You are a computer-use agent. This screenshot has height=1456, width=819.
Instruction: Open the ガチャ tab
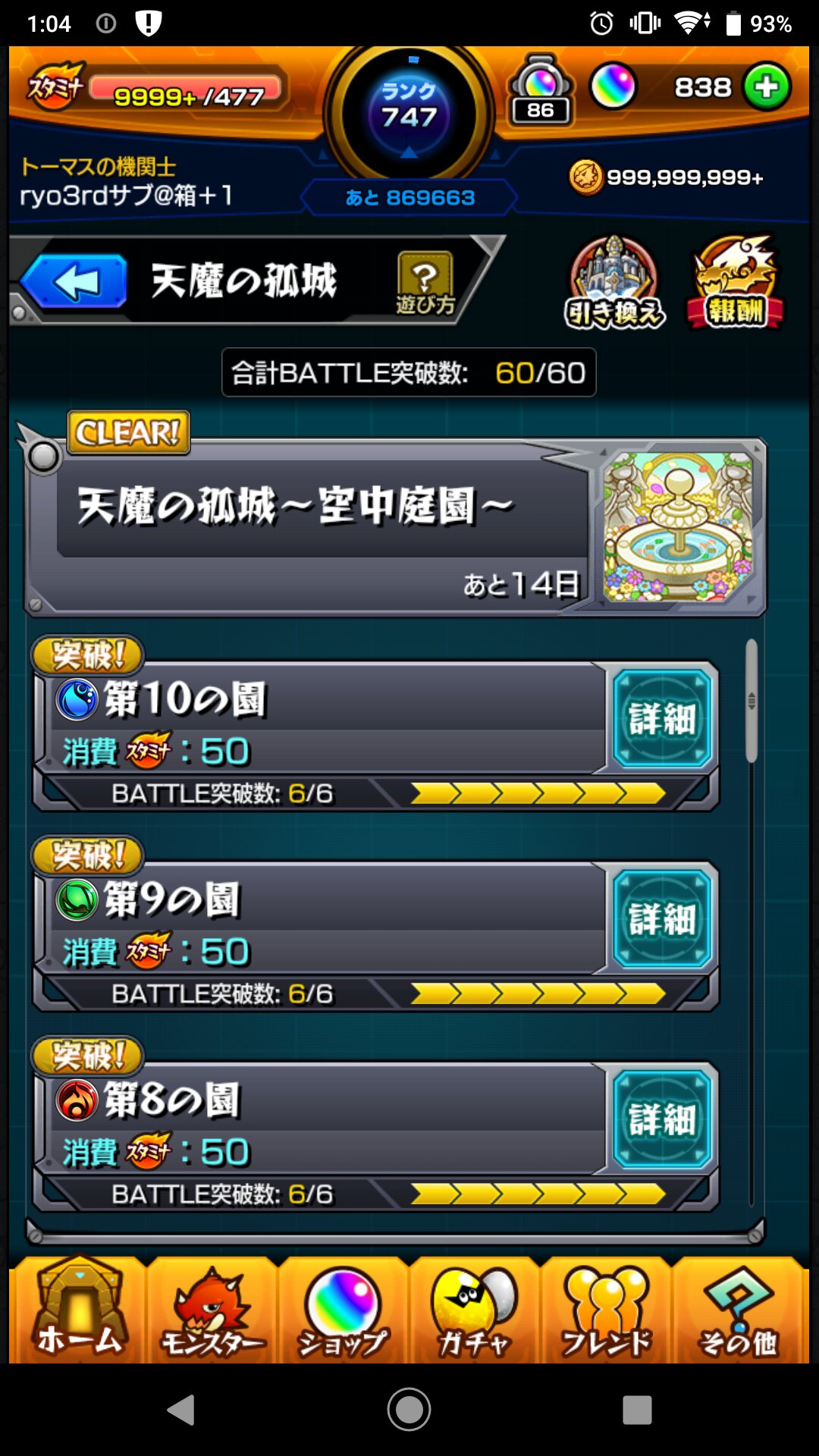[474, 1310]
